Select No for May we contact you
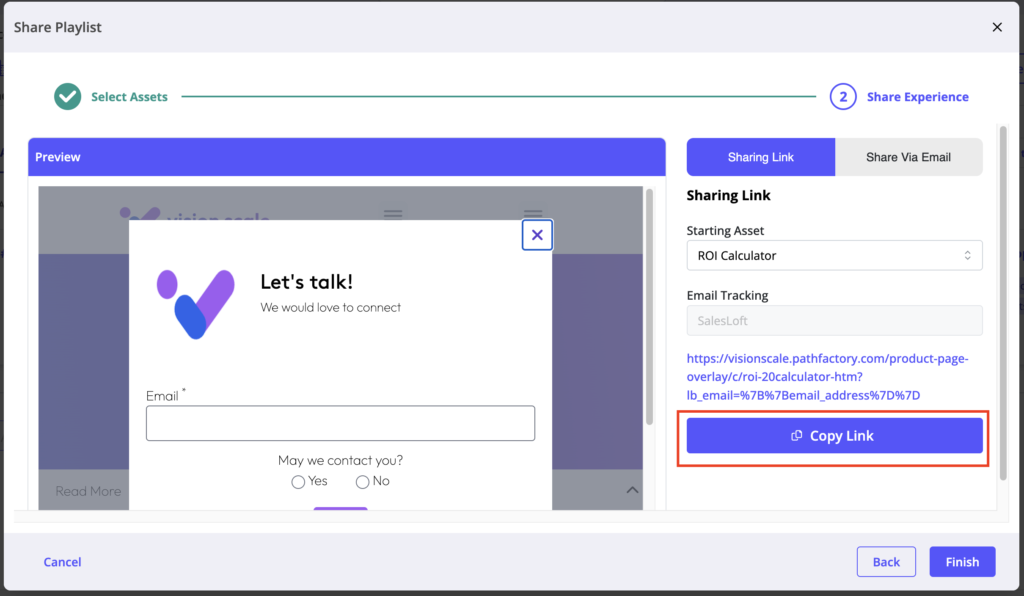This screenshot has width=1024, height=596. 362,482
